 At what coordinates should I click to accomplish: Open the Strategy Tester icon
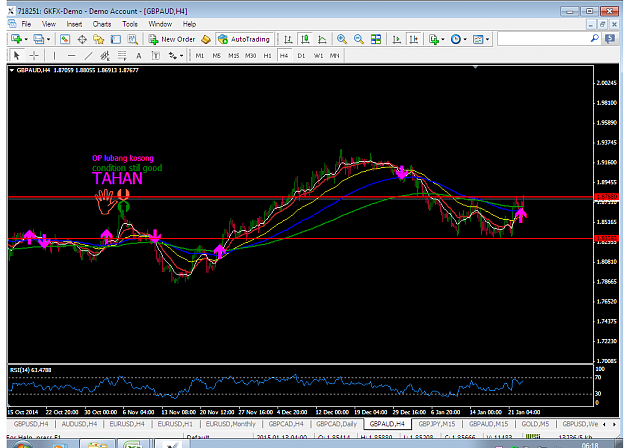(x=132, y=39)
